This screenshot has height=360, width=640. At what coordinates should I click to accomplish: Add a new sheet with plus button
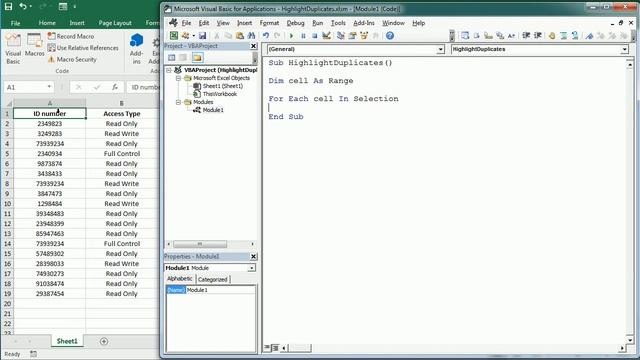(104, 341)
